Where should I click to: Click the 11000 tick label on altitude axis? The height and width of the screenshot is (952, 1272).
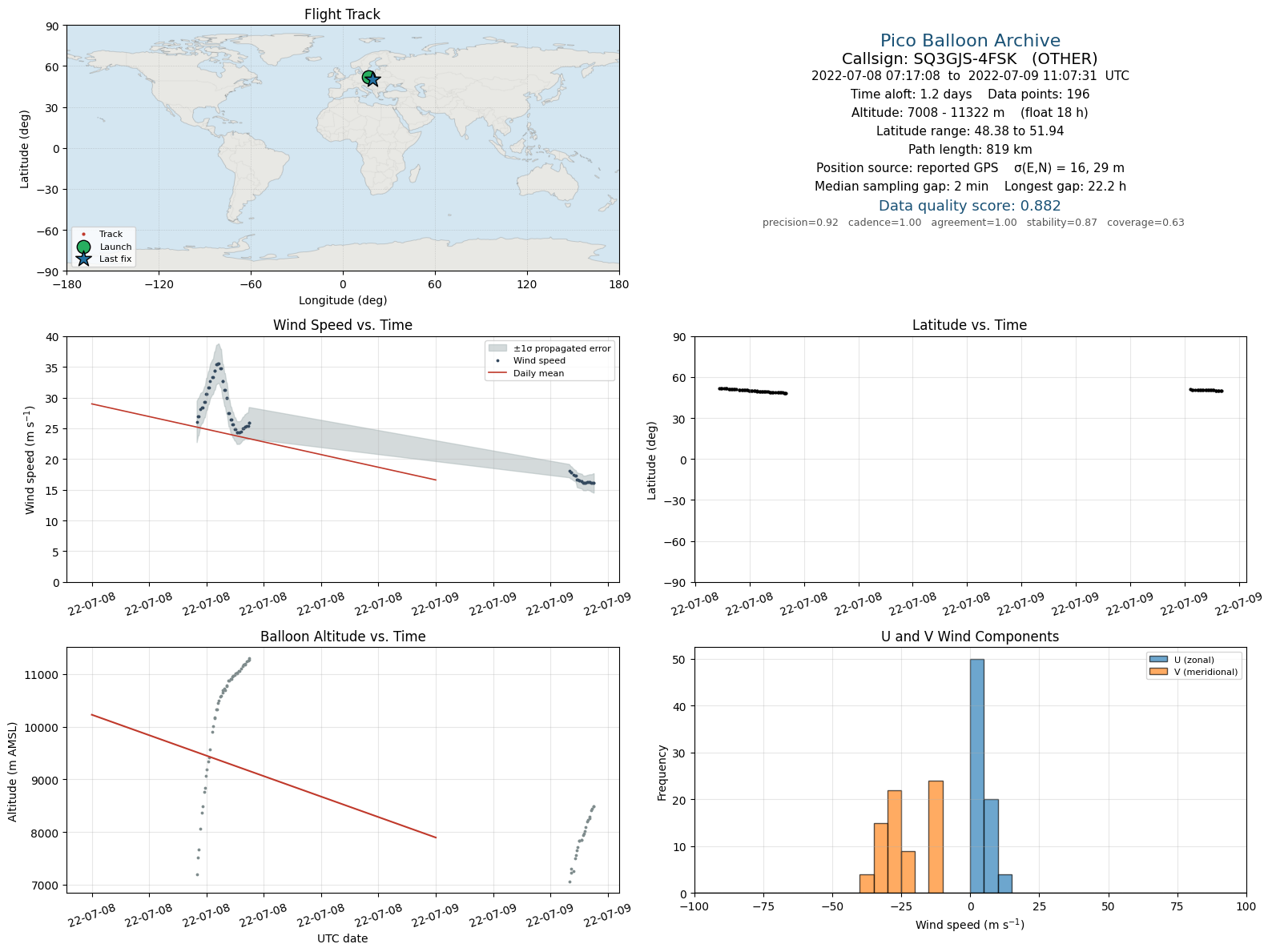pyautogui.click(x=43, y=675)
